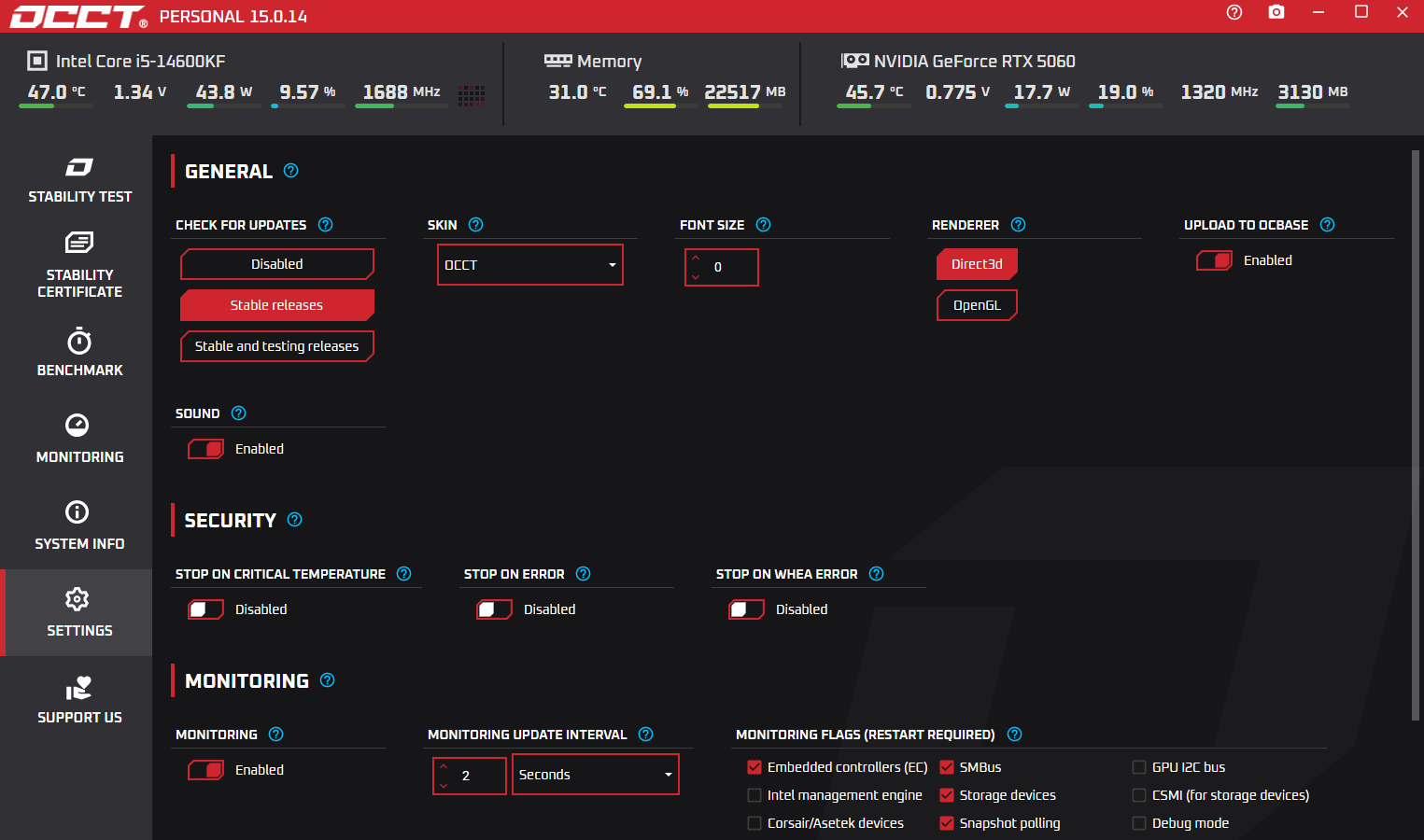This screenshot has height=840, width=1424.
Task: Open the Support Us heart icon
Action: tap(79, 689)
